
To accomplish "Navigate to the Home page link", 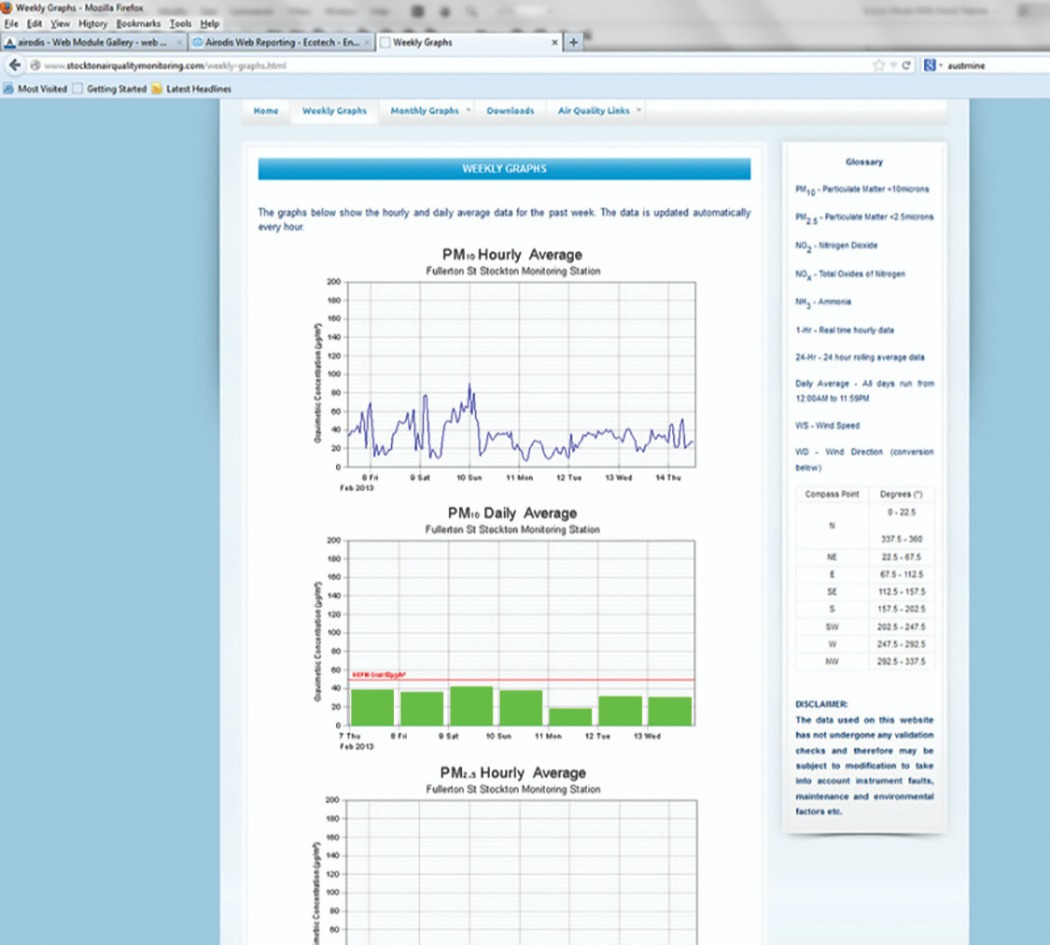I will click(x=265, y=111).
